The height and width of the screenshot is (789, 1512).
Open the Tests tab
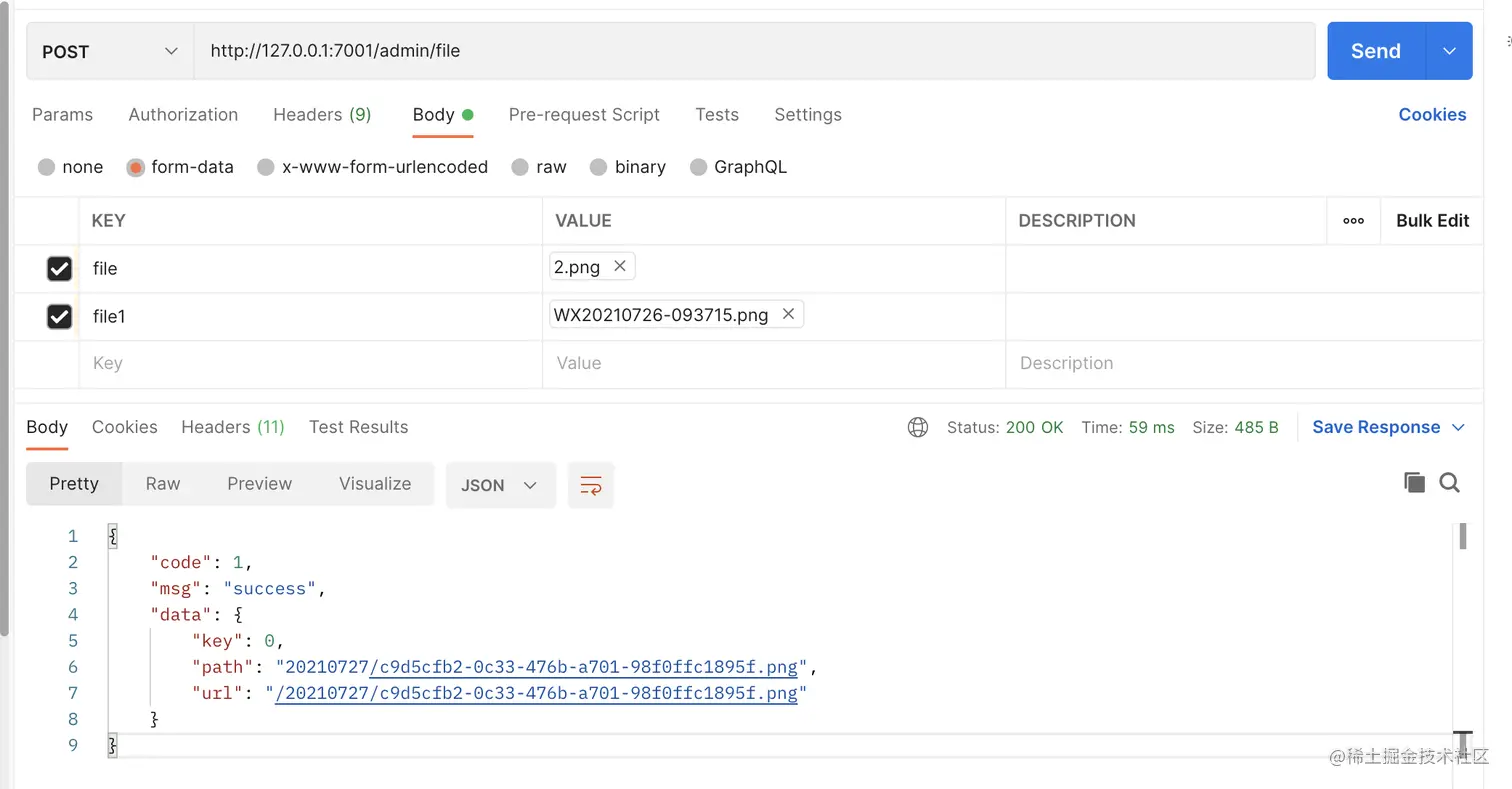click(x=717, y=114)
